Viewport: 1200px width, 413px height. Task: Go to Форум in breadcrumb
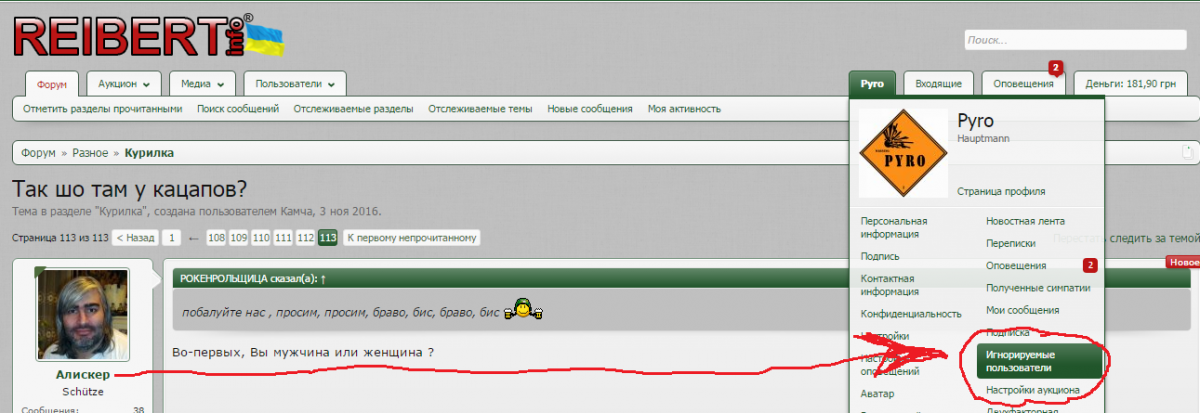pyautogui.click(x=38, y=153)
